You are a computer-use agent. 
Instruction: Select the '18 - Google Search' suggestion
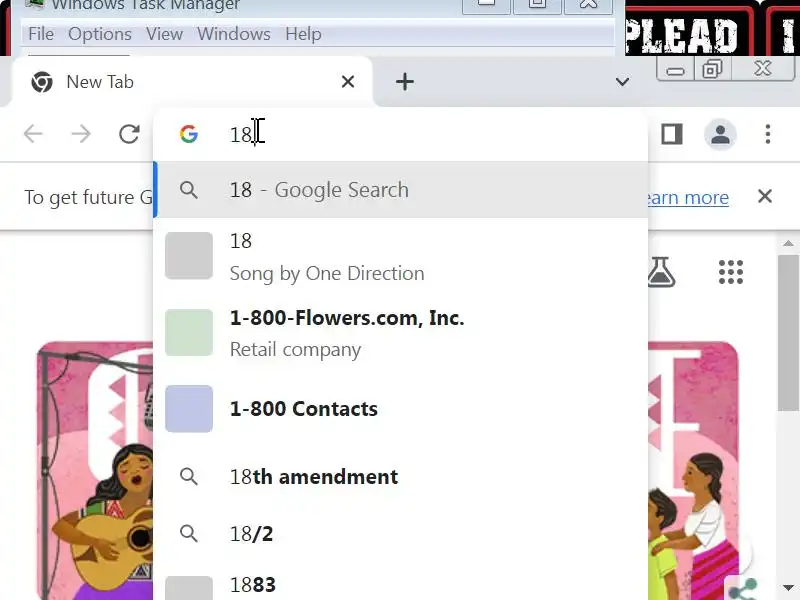401,190
